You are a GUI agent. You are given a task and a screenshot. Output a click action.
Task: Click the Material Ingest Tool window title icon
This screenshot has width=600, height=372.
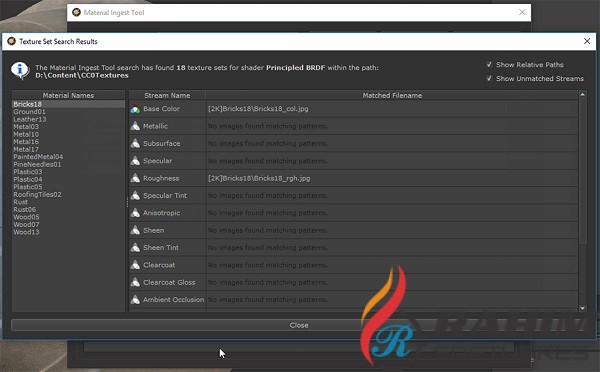tap(77, 12)
